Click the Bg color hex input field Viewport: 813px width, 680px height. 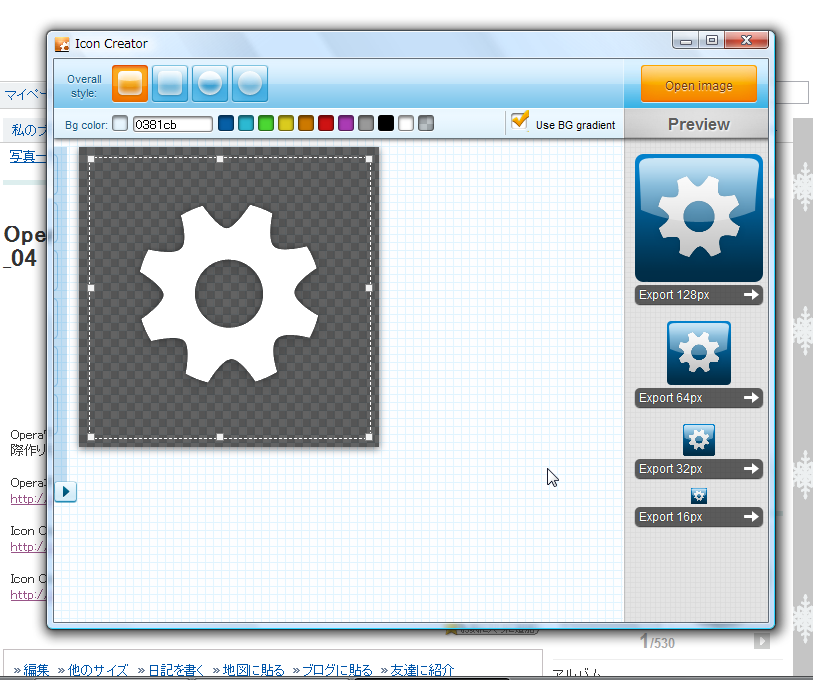173,124
